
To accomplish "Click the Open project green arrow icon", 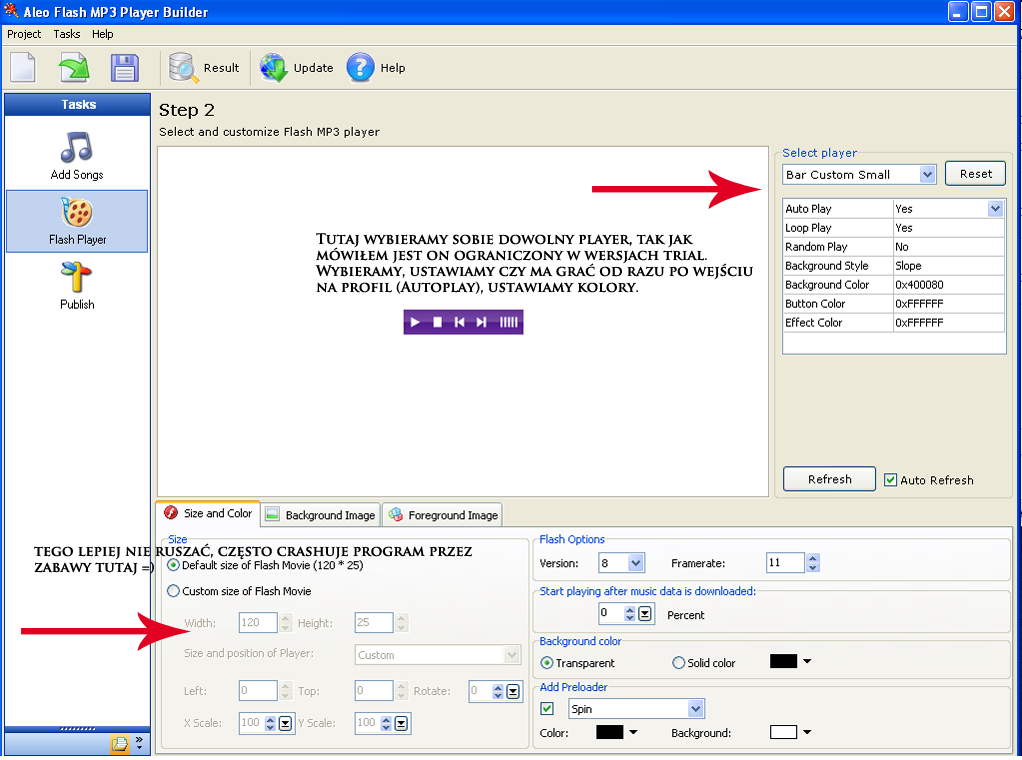I will 74,67.
